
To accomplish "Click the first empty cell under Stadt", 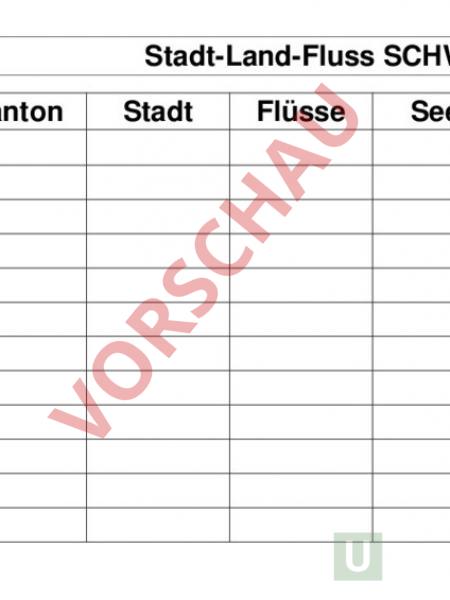I will tap(158, 148).
